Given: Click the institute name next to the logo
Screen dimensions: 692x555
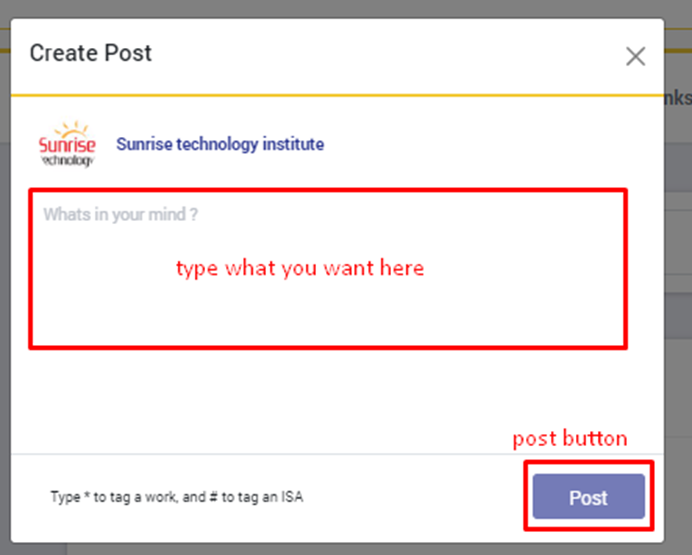Looking at the screenshot, I should pyautogui.click(x=220, y=144).
